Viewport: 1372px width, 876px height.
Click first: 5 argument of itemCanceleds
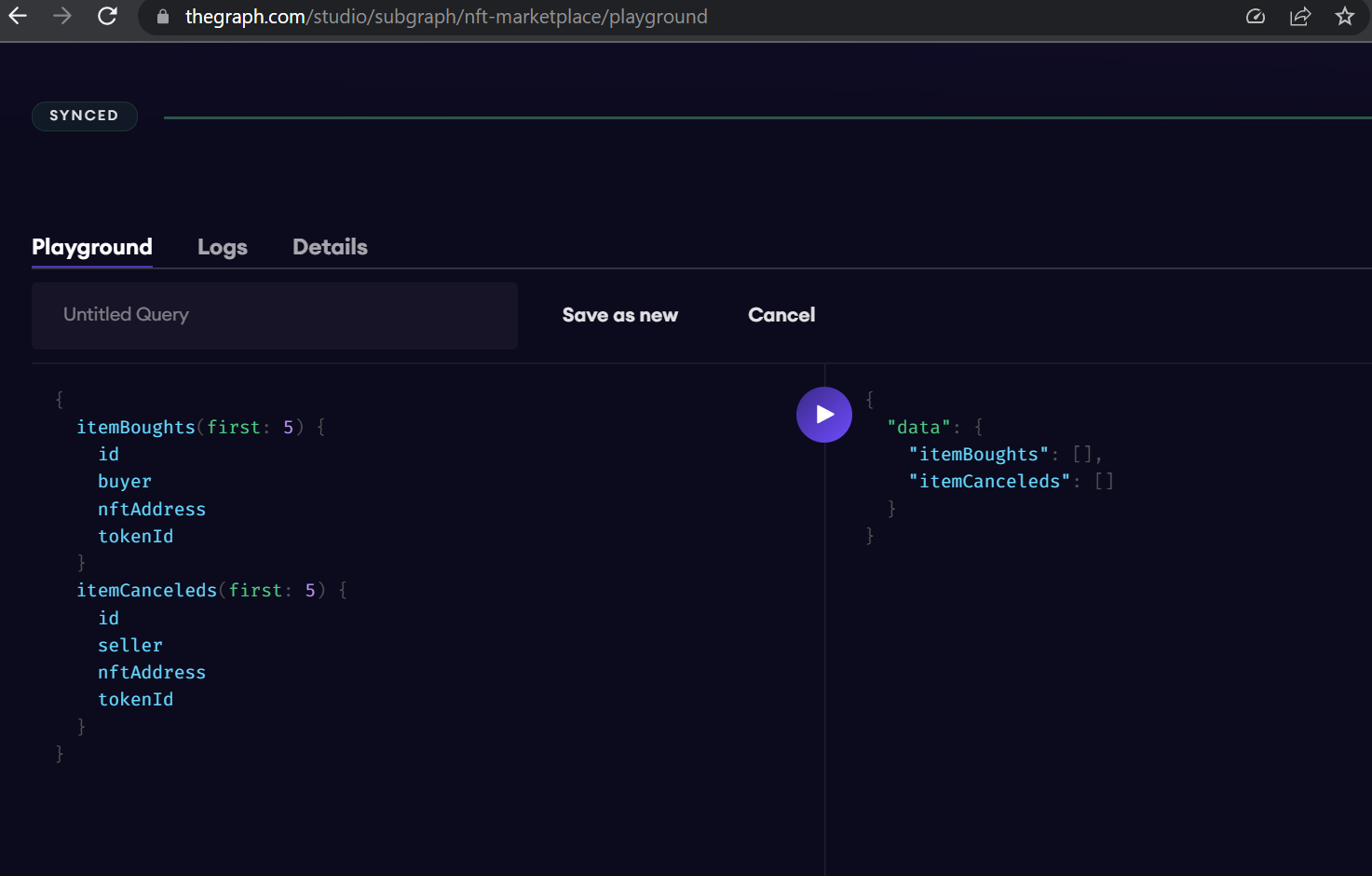(272, 590)
